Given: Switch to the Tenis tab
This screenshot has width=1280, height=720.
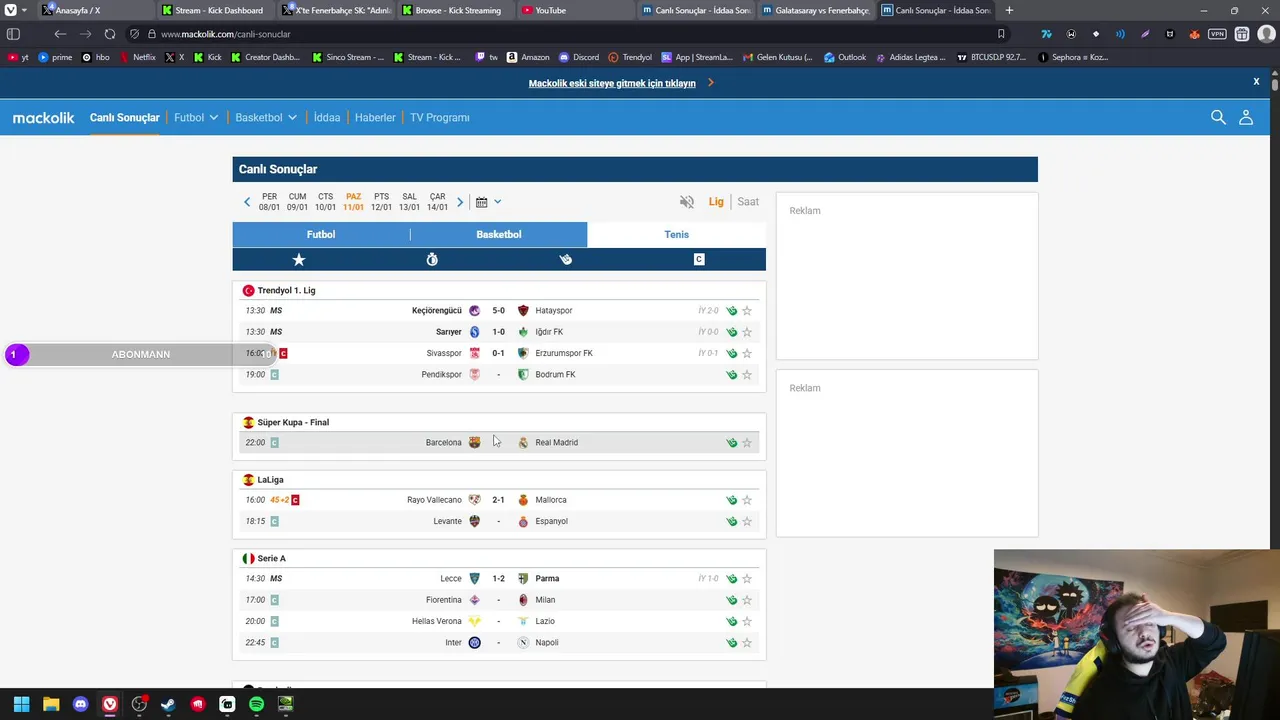Looking at the screenshot, I should pos(677,234).
